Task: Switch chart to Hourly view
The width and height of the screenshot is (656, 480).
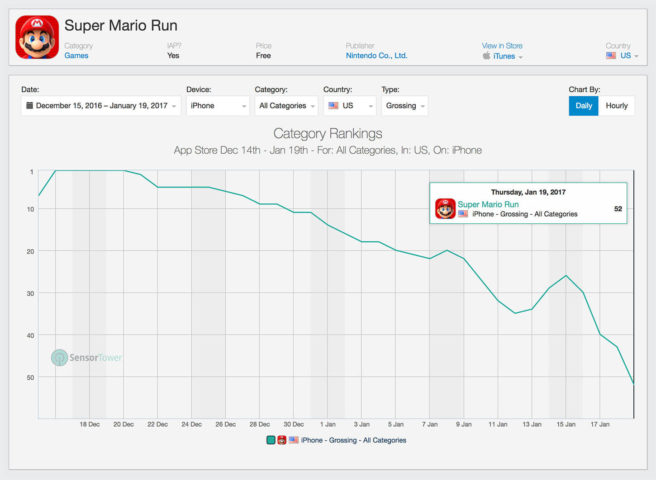Action: 617,105
